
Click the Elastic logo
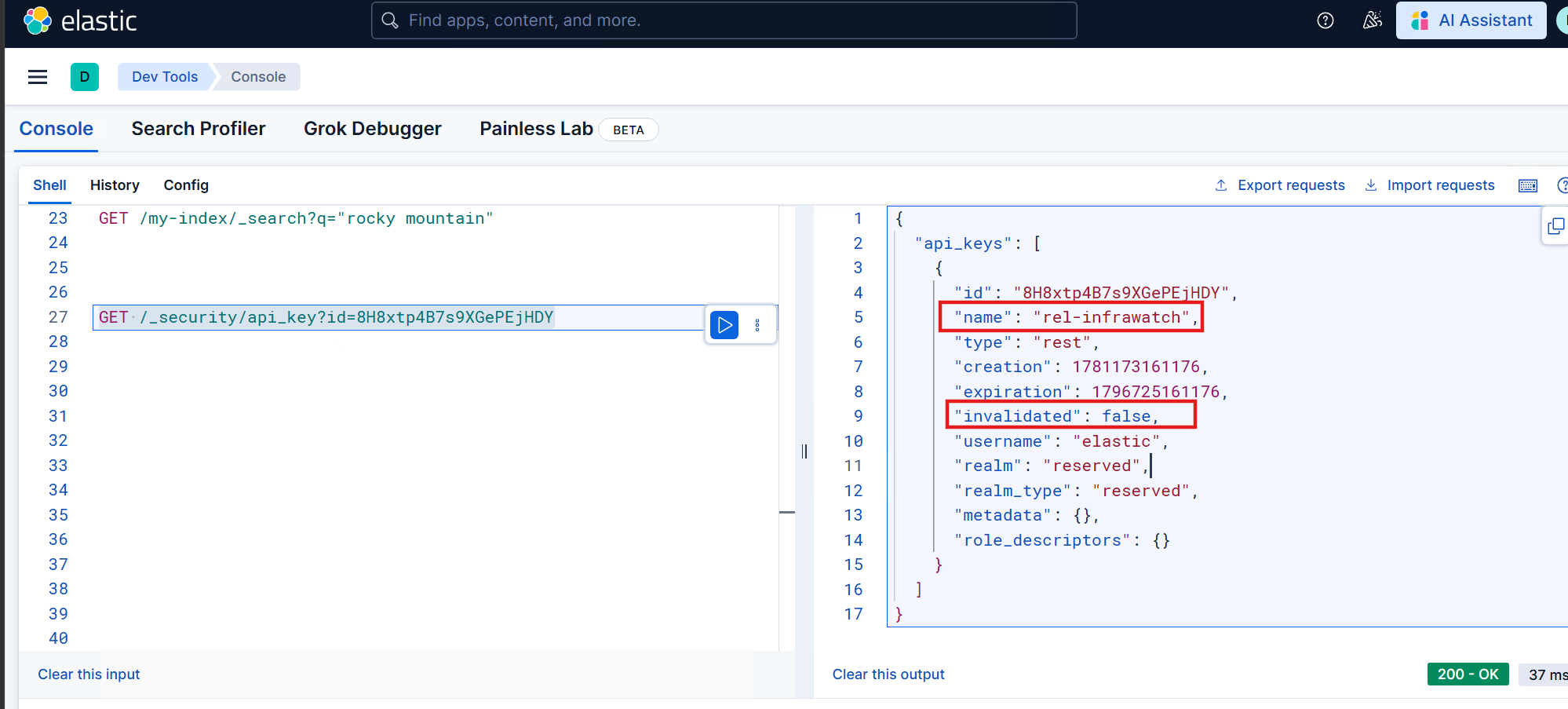[80, 20]
